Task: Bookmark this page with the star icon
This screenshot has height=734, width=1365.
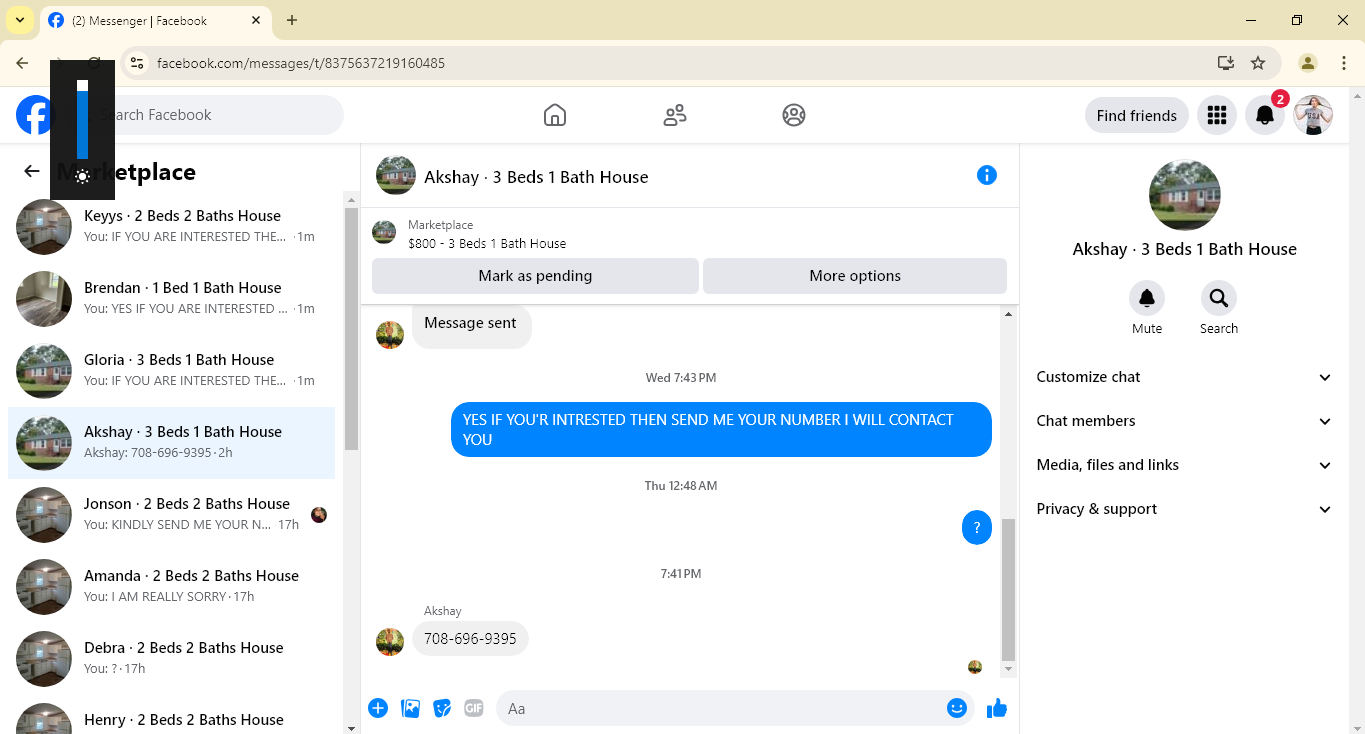Action: [x=1258, y=63]
